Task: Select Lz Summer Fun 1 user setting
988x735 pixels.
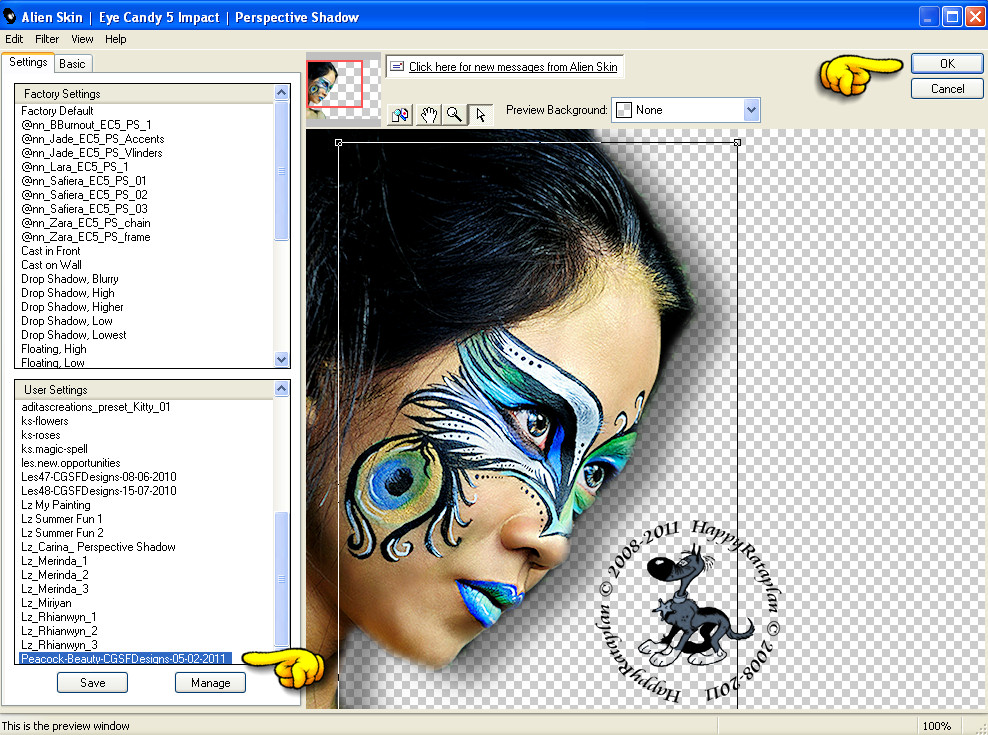Action: [62, 519]
